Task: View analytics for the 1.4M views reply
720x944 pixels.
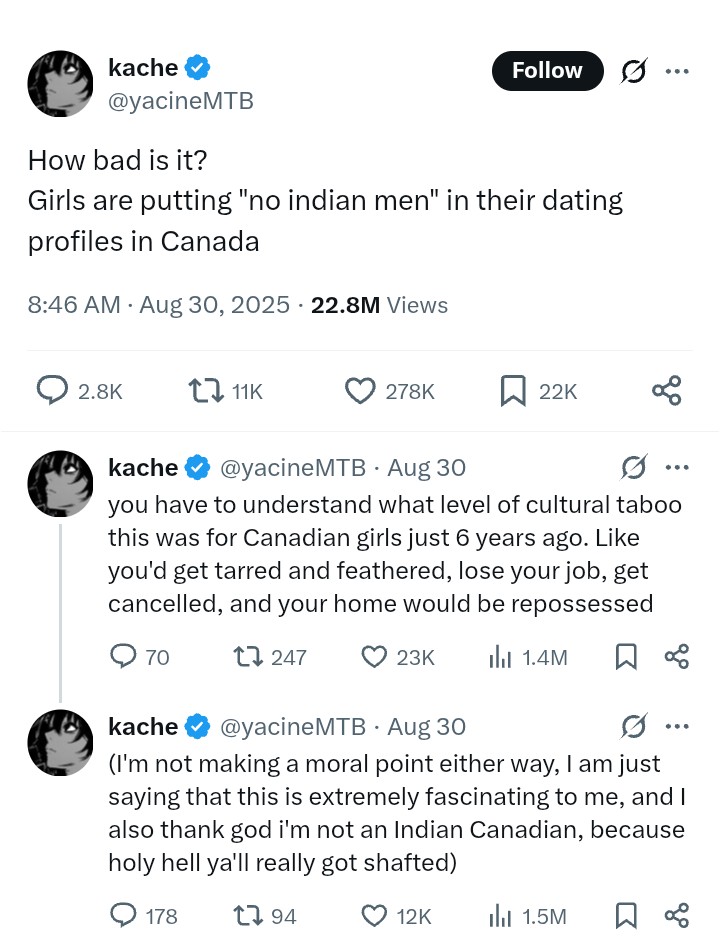Action: click(500, 656)
